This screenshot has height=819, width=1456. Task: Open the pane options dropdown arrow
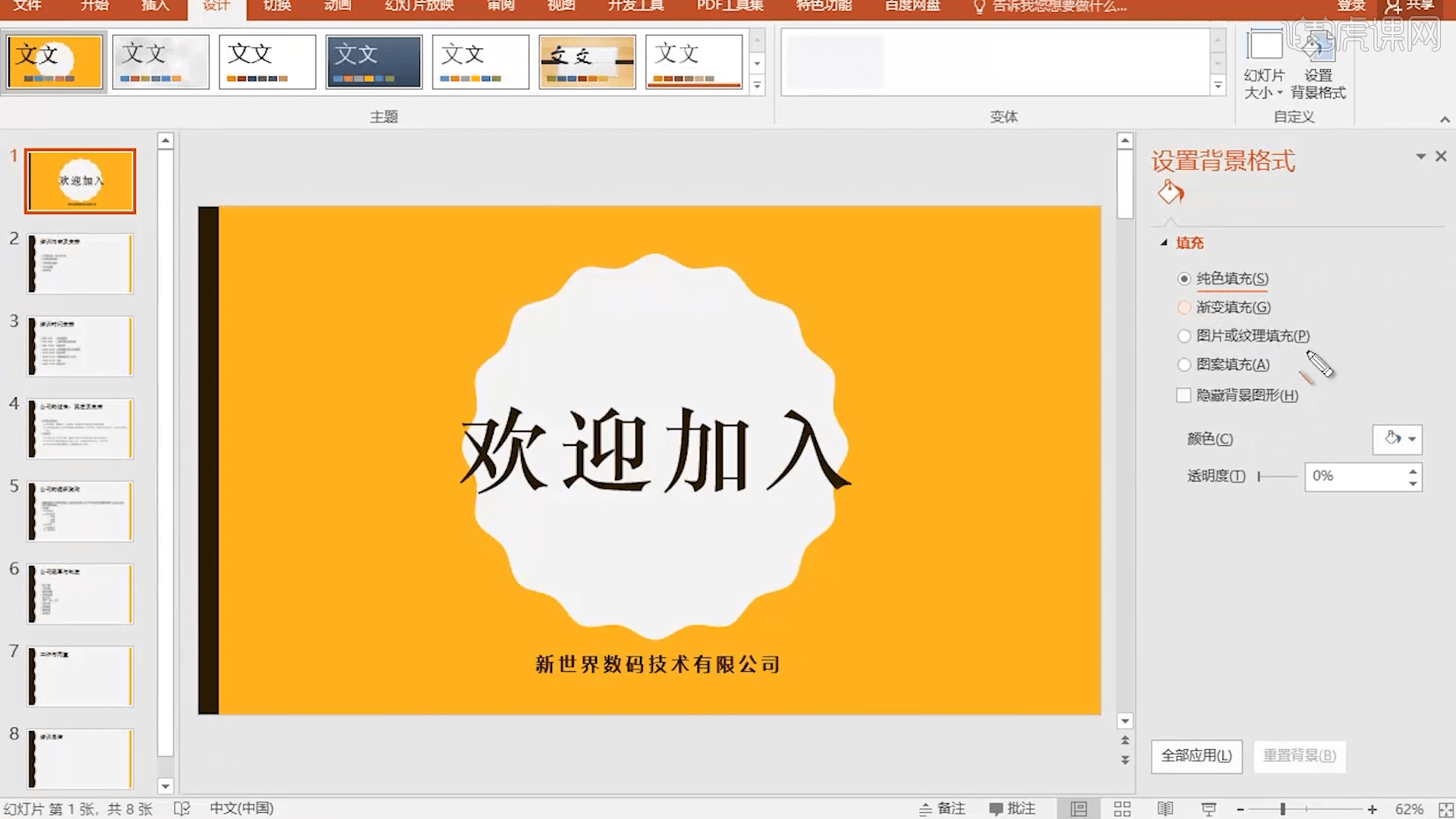pos(1420,156)
